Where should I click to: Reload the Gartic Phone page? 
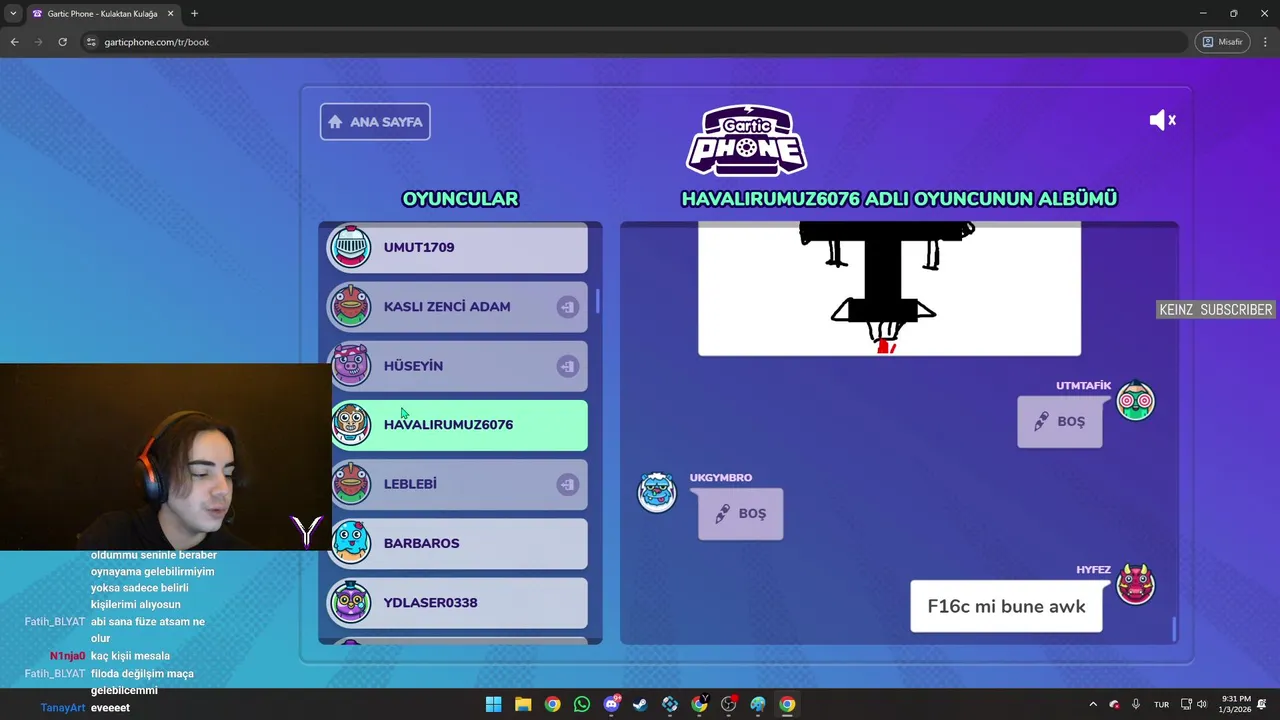tap(62, 42)
